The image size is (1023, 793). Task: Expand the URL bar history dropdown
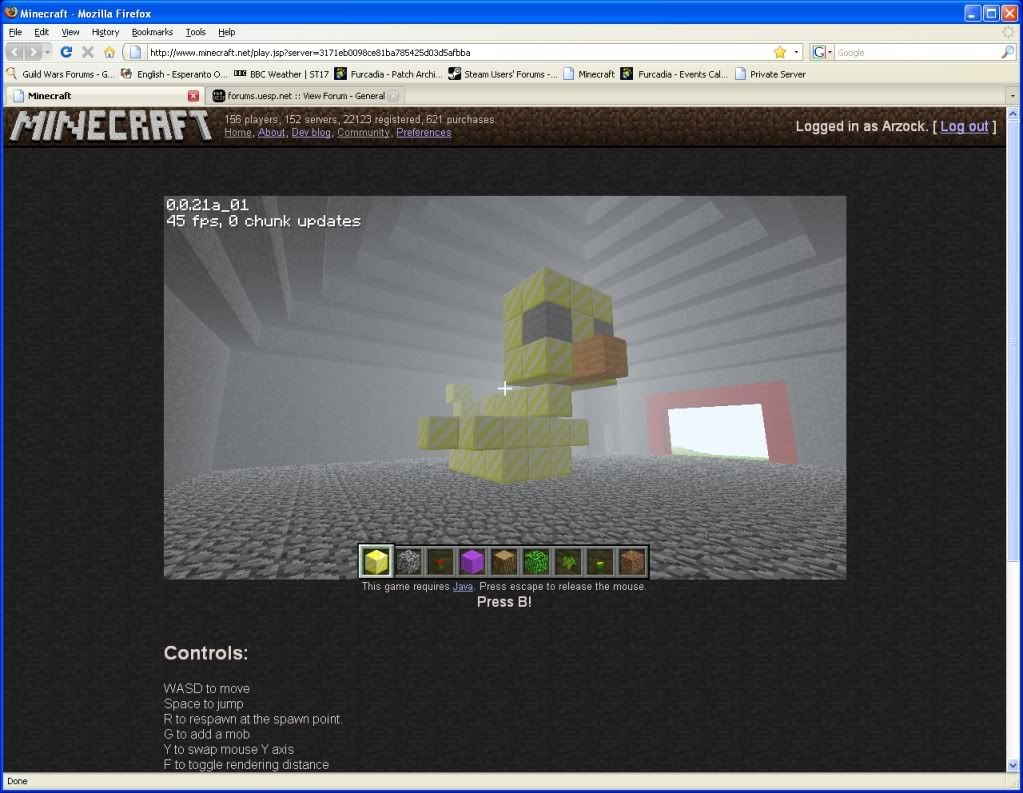point(797,52)
